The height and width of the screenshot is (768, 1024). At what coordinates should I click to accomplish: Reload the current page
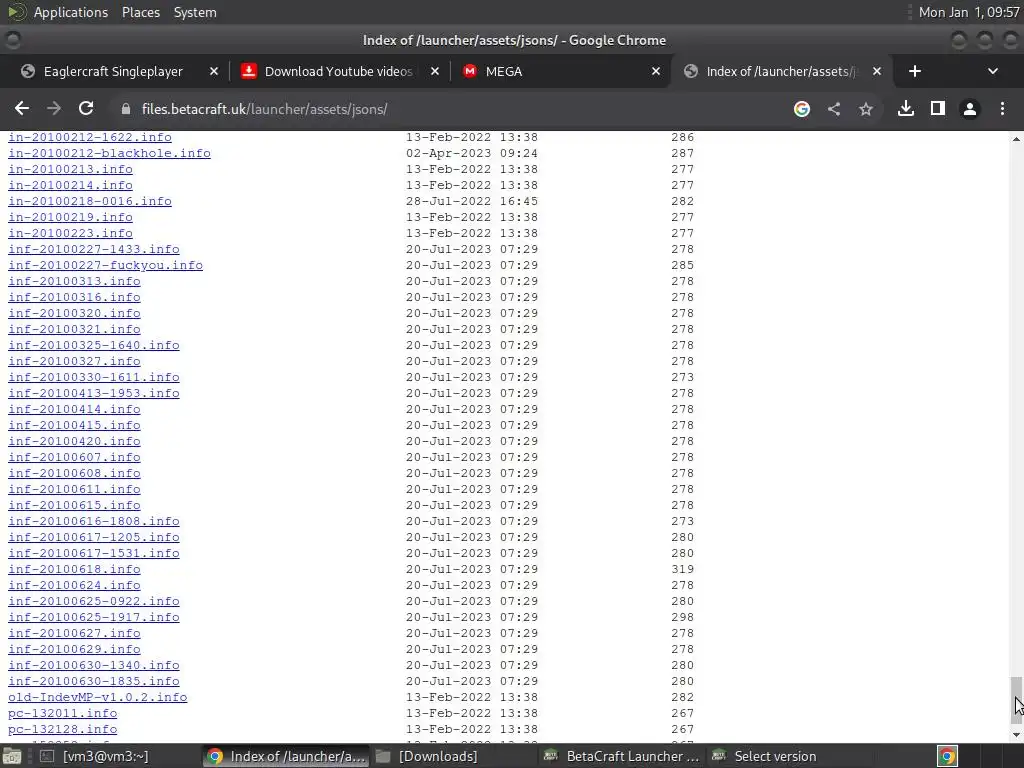[86, 108]
